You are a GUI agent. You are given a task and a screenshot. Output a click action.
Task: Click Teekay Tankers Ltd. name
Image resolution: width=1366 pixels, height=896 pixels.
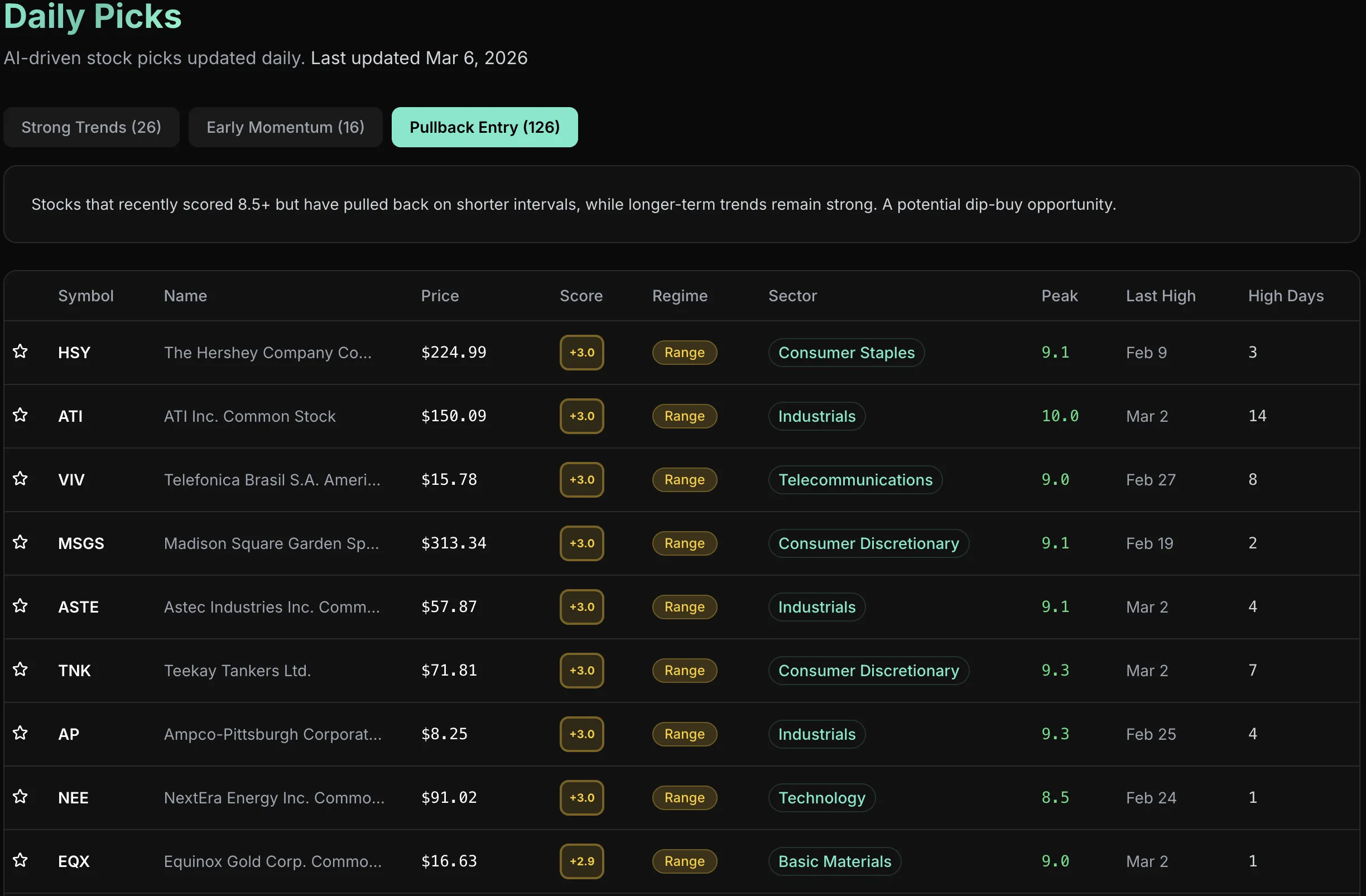pyautogui.click(x=238, y=671)
